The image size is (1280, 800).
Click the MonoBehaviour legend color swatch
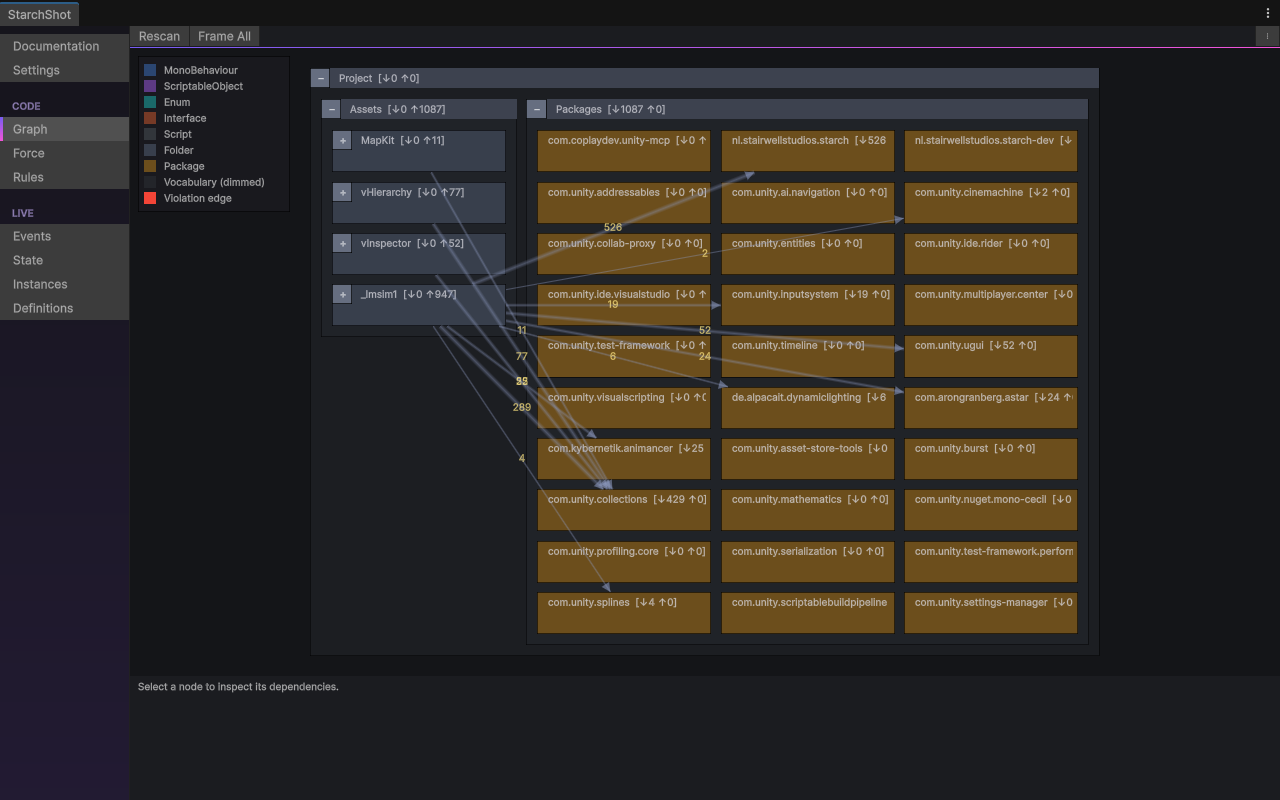pyautogui.click(x=150, y=70)
